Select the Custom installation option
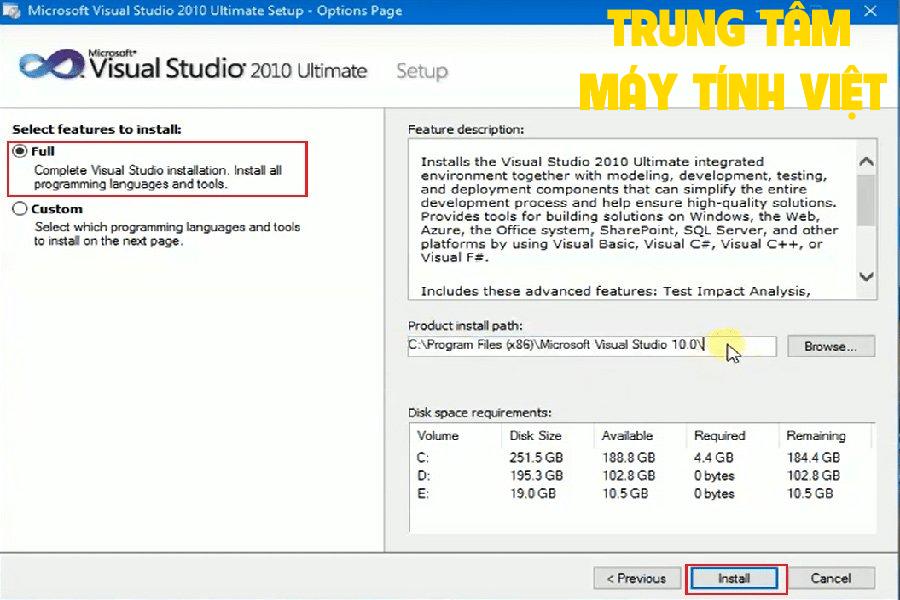 tap(20, 209)
